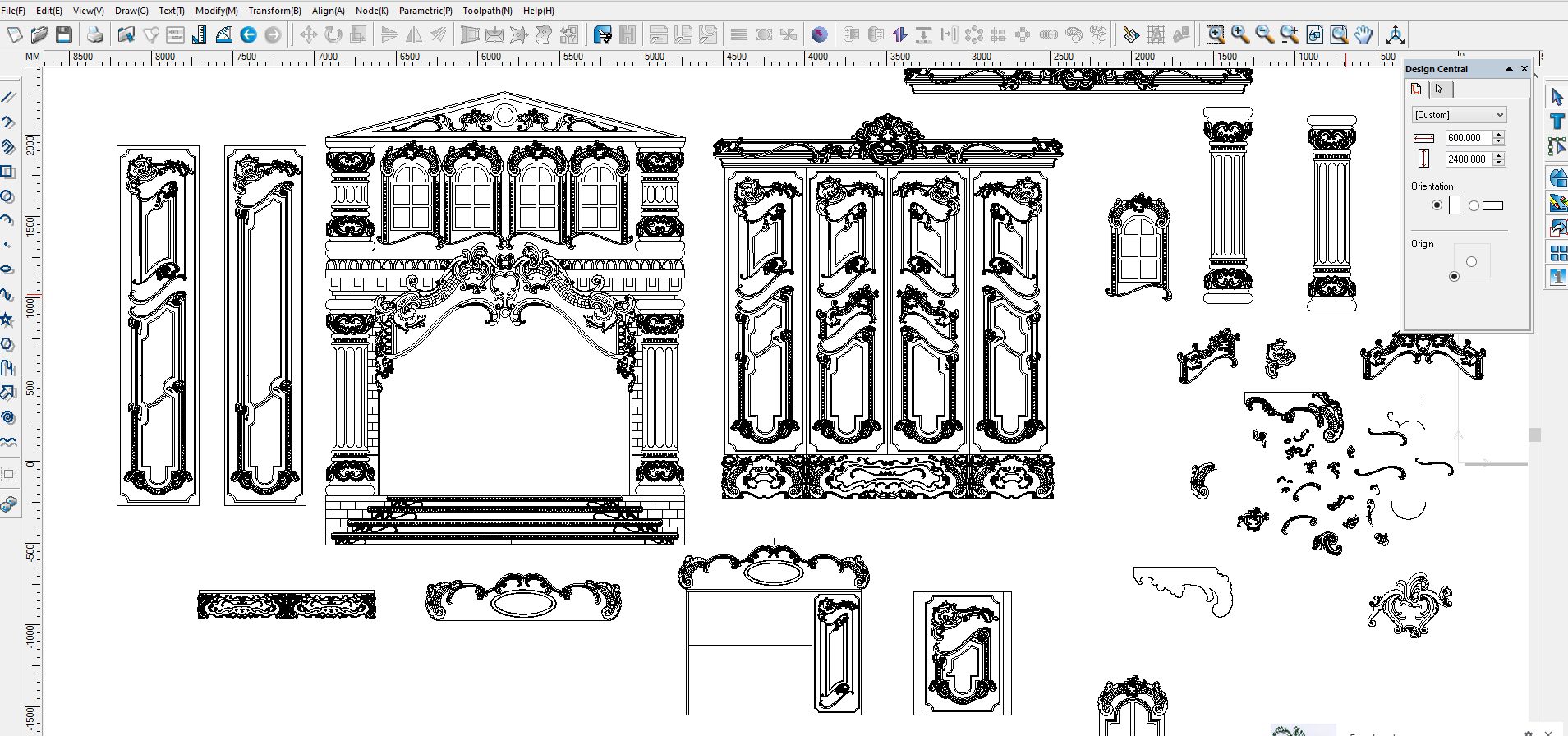
Task: Save the current drawing
Action: [x=64, y=34]
